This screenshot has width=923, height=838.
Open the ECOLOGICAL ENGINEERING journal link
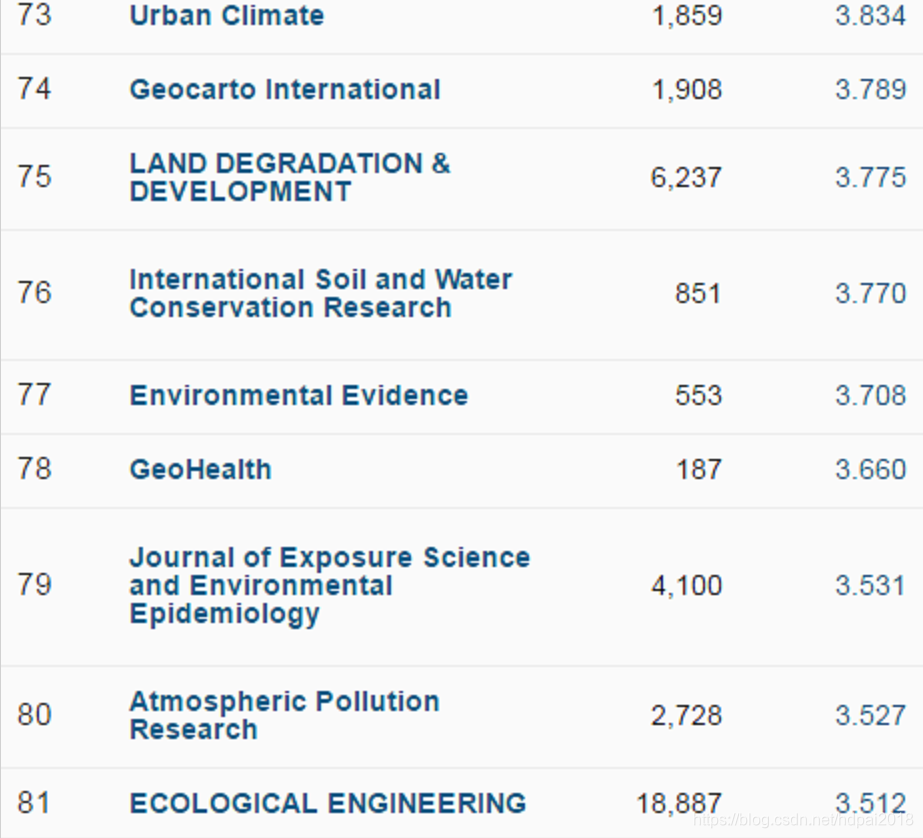click(328, 803)
